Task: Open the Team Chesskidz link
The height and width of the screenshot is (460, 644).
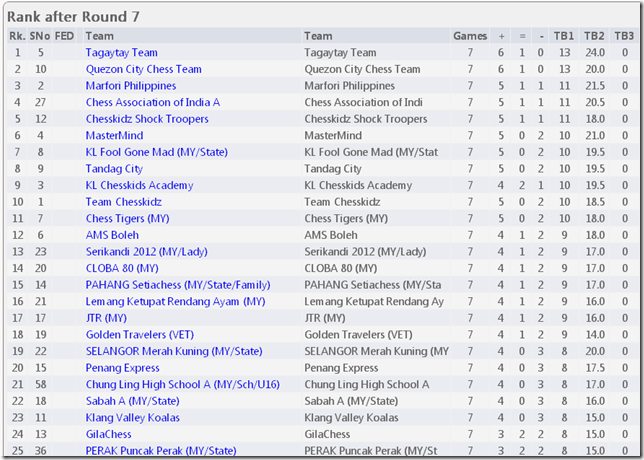Action: coord(124,202)
